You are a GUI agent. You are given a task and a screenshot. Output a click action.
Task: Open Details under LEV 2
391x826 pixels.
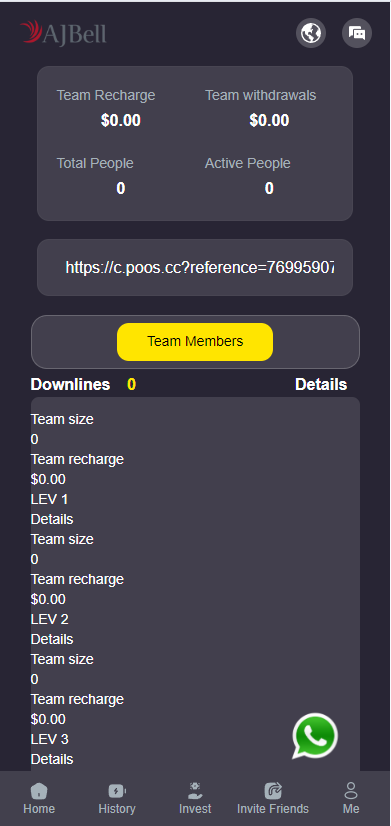coord(52,640)
